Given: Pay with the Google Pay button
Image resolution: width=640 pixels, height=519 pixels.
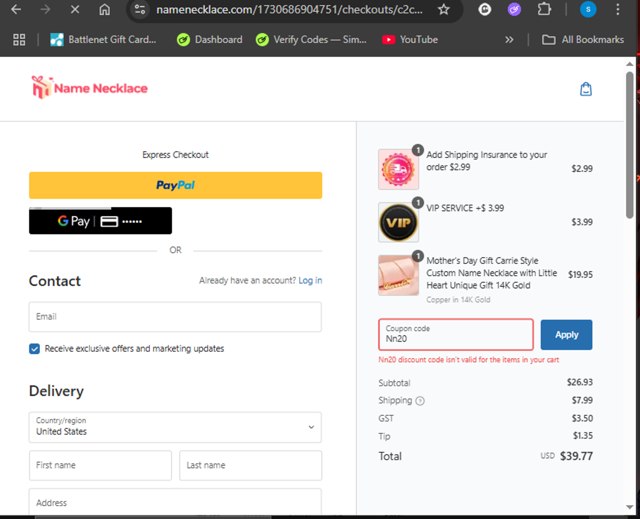Looking at the screenshot, I should pos(100,221).
